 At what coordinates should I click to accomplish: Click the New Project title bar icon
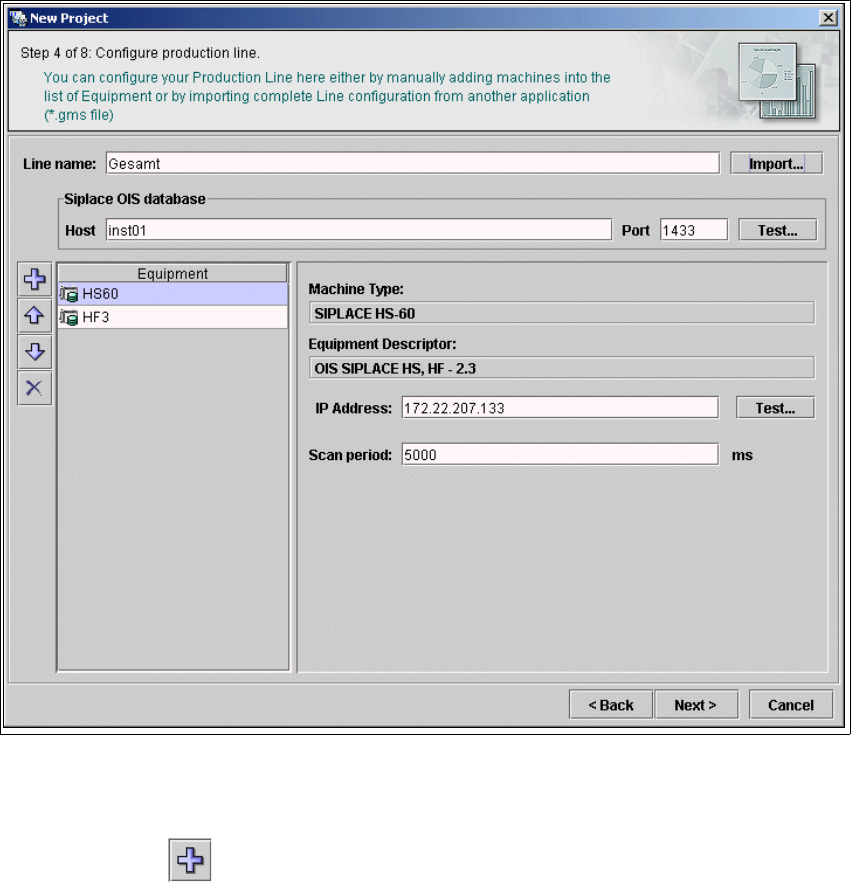19,18
